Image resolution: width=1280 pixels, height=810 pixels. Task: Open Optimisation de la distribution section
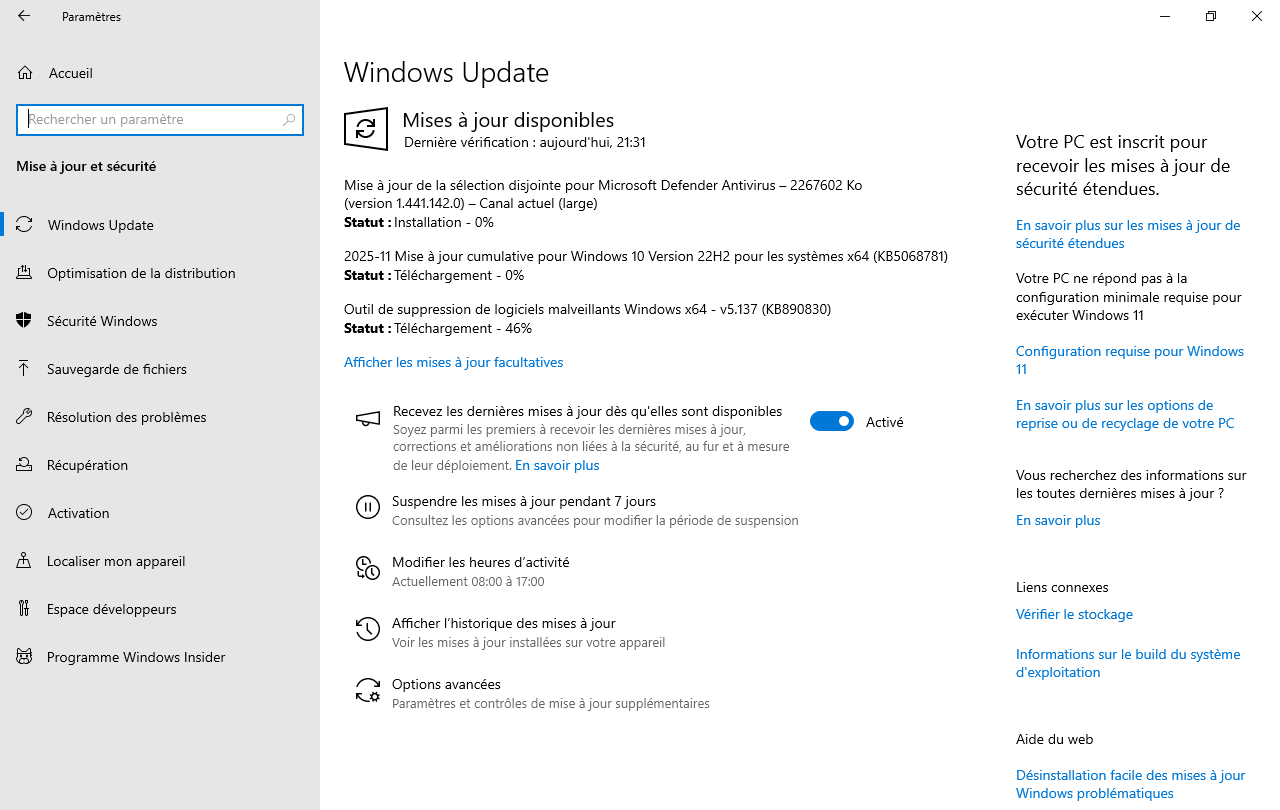click(x=141, y=273)
